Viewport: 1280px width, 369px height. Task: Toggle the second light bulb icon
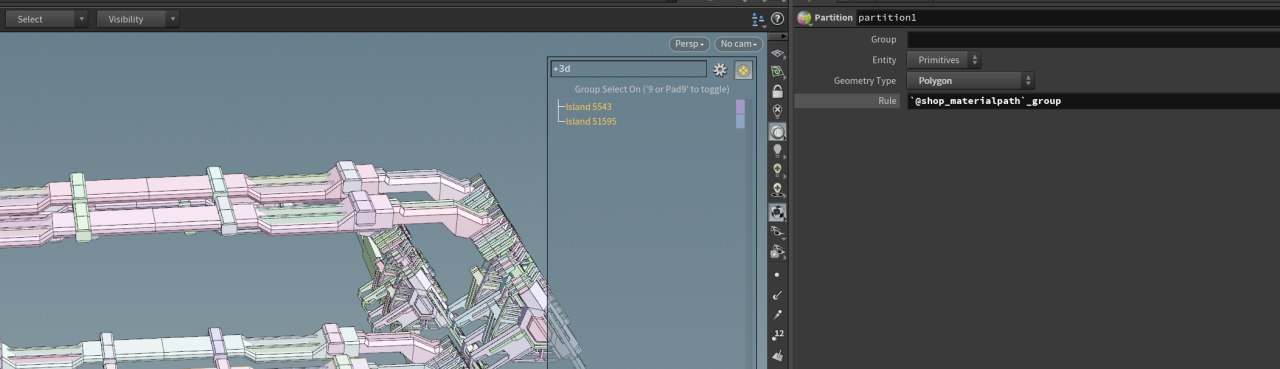778,171
